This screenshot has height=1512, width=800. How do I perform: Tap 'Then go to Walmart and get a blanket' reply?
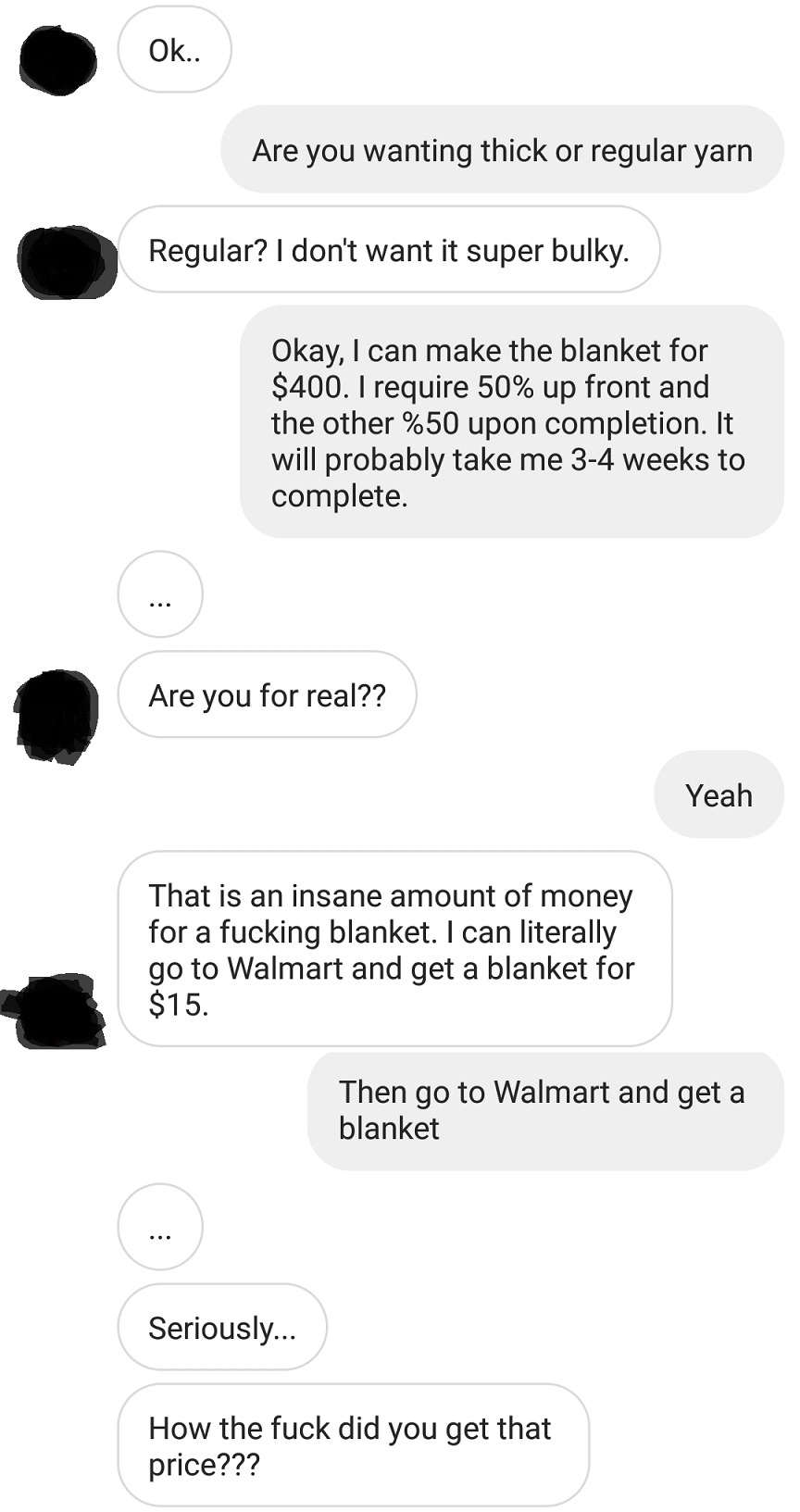545,1110
